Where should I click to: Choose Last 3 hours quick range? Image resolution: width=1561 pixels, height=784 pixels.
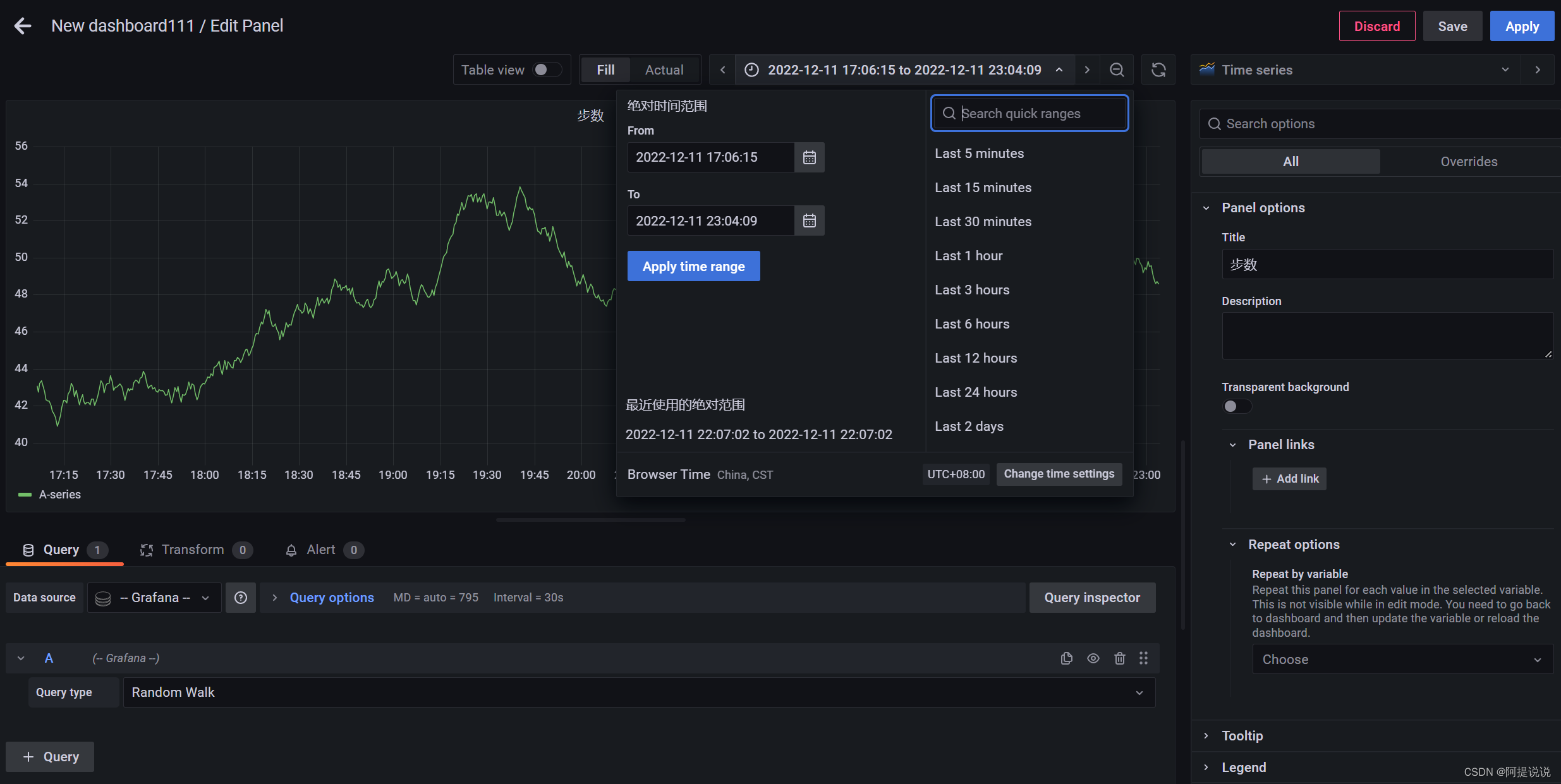[972, 290]
